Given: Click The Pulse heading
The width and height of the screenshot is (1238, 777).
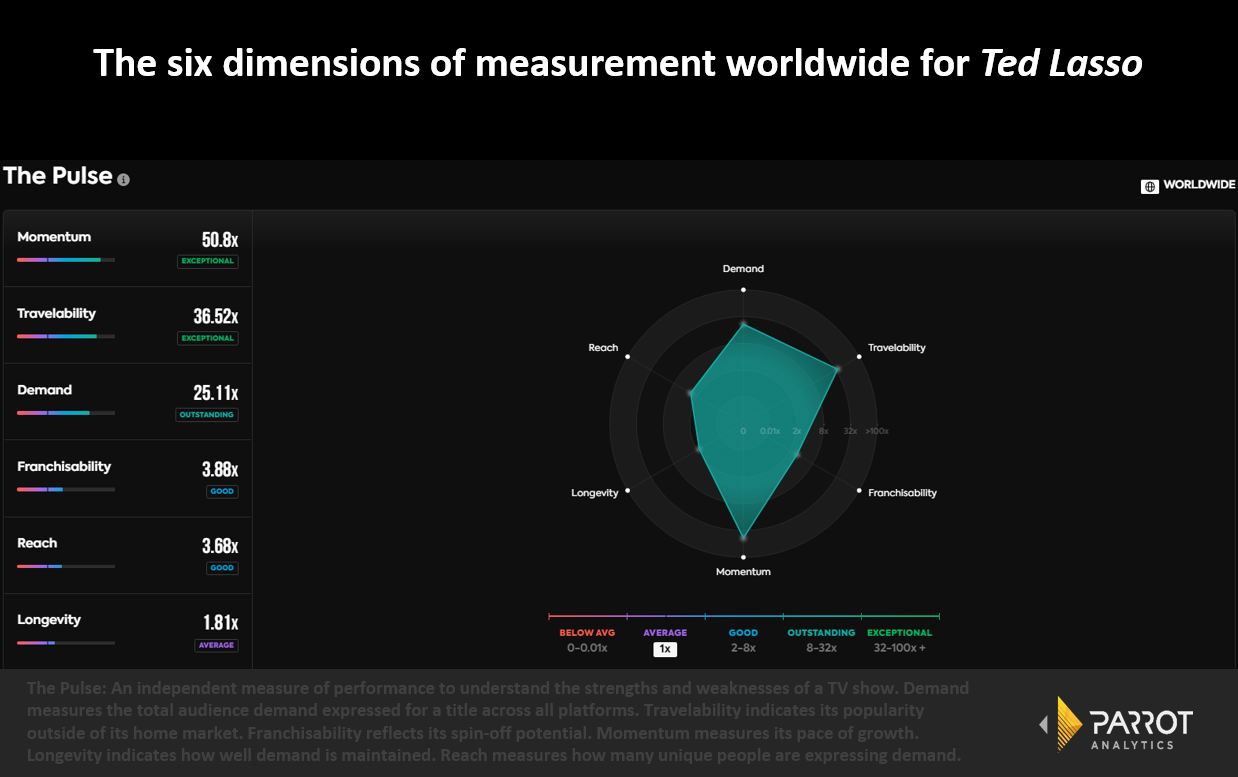Looking at the screenshot, I should 58,176.
